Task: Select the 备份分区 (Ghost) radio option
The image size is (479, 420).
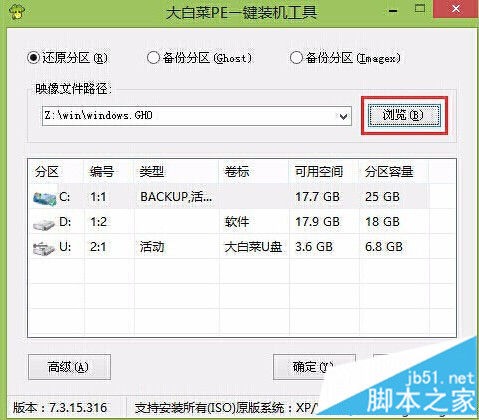Action: tap(199, 58)
